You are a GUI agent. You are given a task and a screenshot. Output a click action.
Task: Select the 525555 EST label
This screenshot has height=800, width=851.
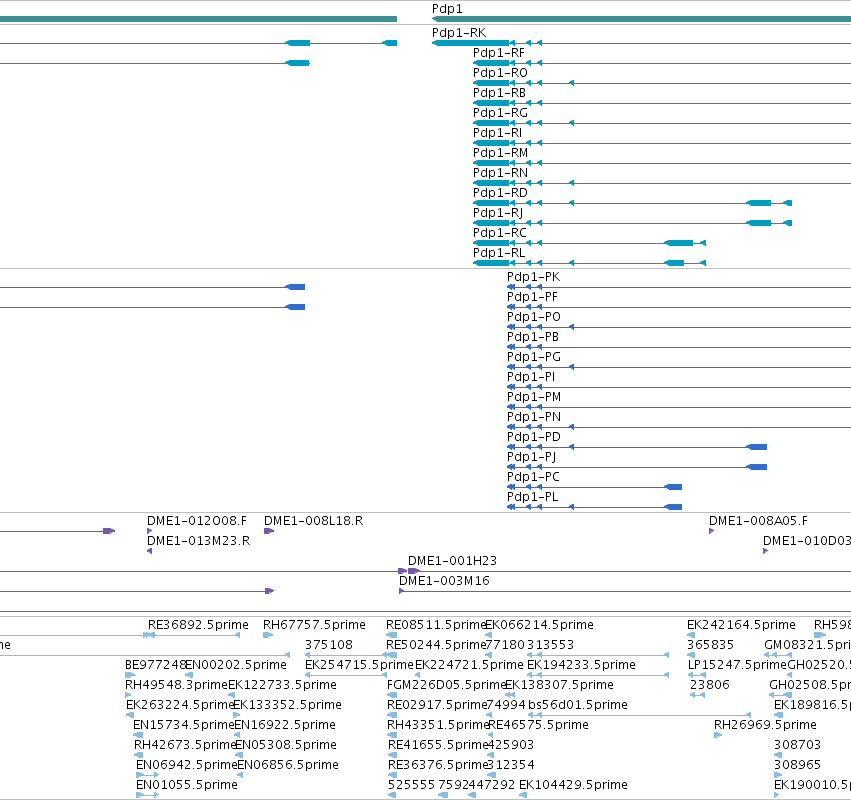click(x=411, y=785)
